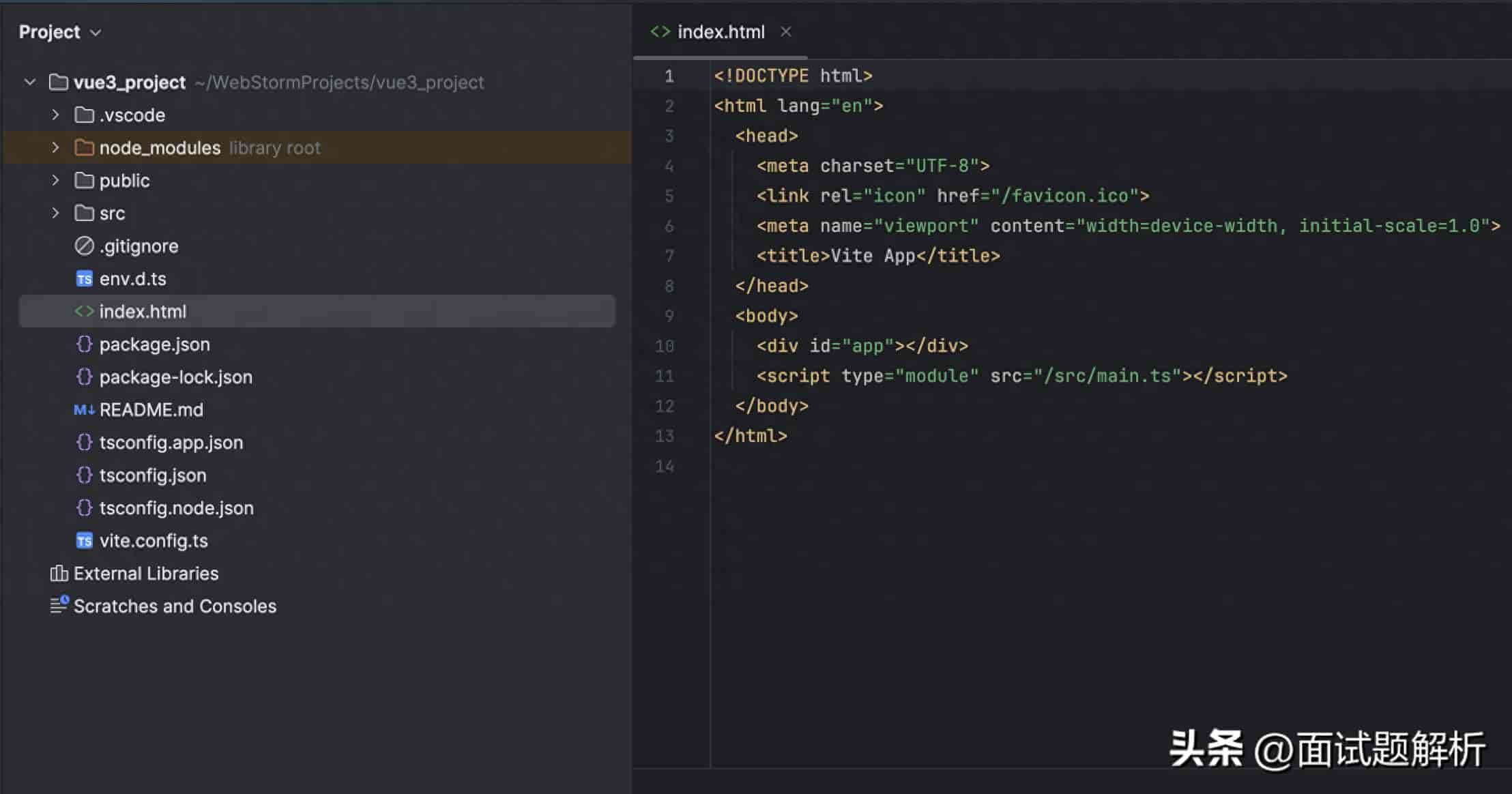This screenshot has height=794, width=1512.
Task: Click the tsconfig.app.json JSON icon
Action: 85,443
